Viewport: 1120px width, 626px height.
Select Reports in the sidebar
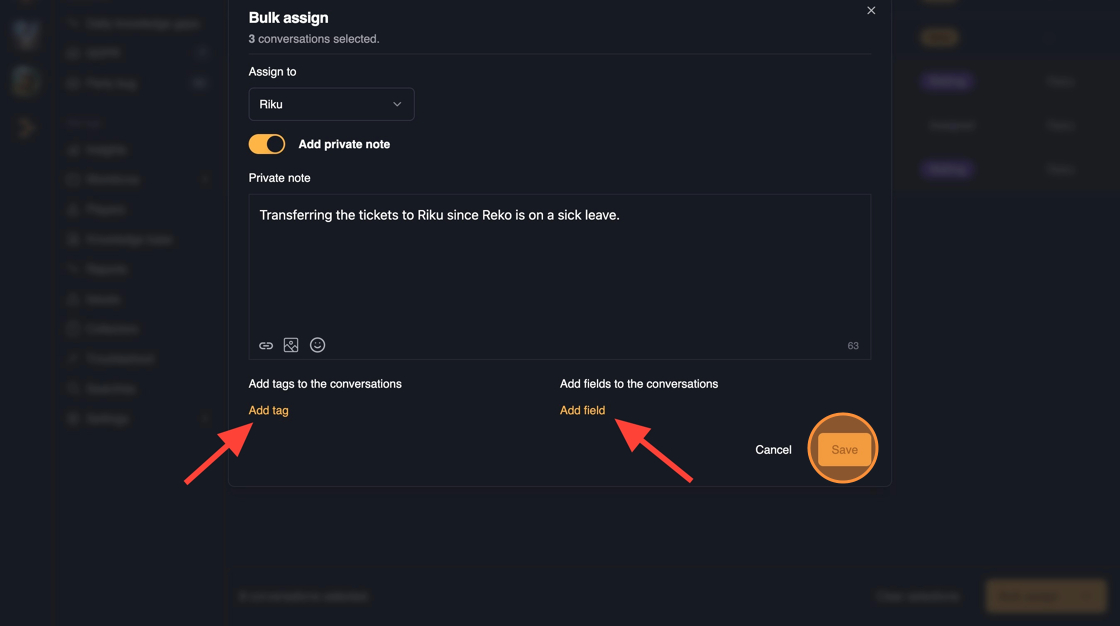[107, 269]
